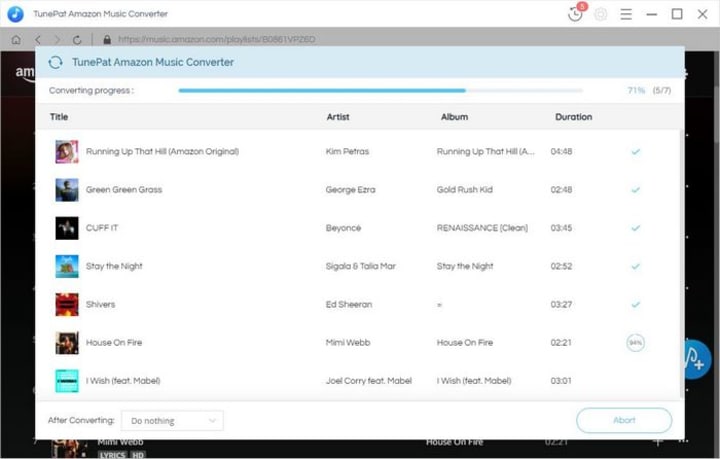720x459 pixels.
Task: Click artist Beyoncé
Action: point(343,228)
